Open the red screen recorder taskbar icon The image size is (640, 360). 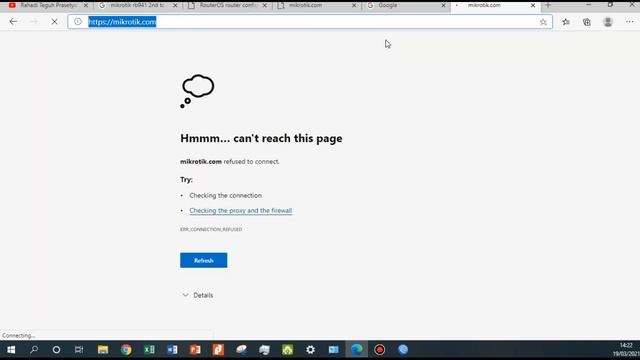380,350
